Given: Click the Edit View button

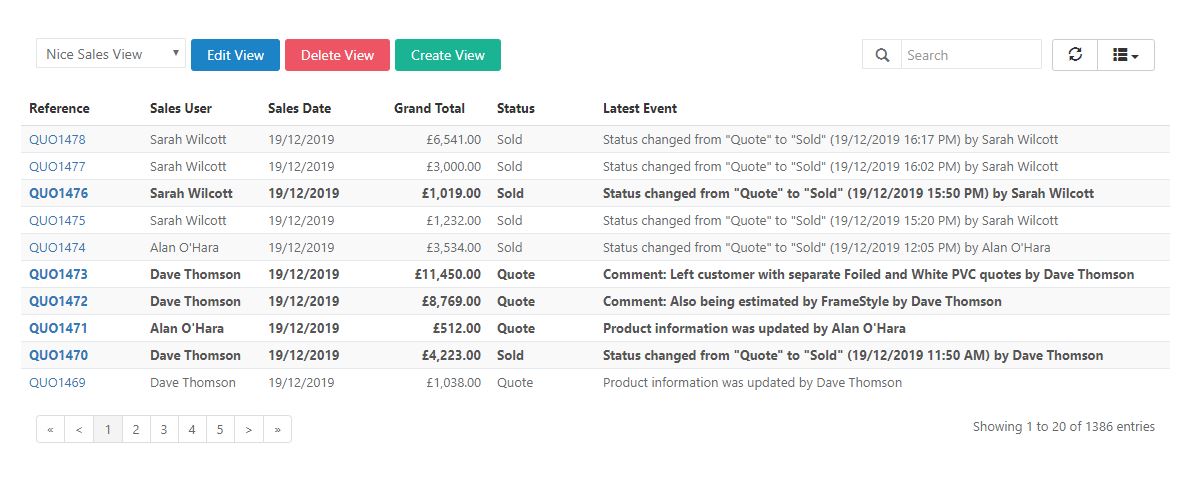Looking at the screenshot, I should [x=236, y=55].
